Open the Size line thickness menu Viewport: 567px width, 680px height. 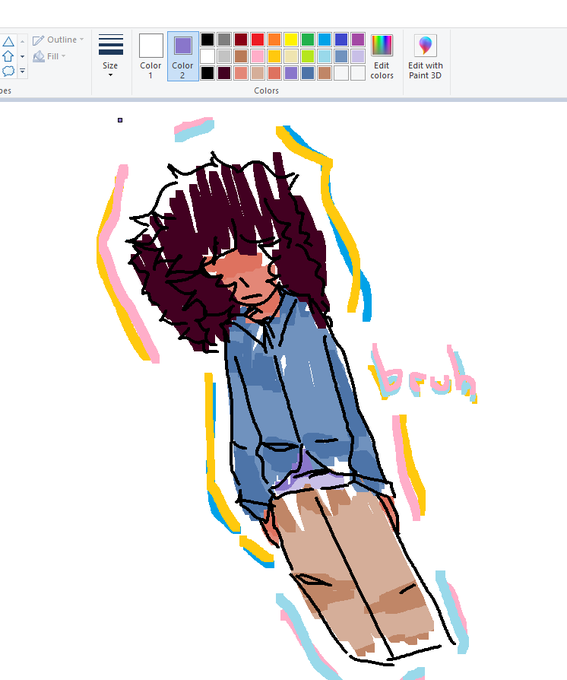pyautogui.click(x=110, y=56)
